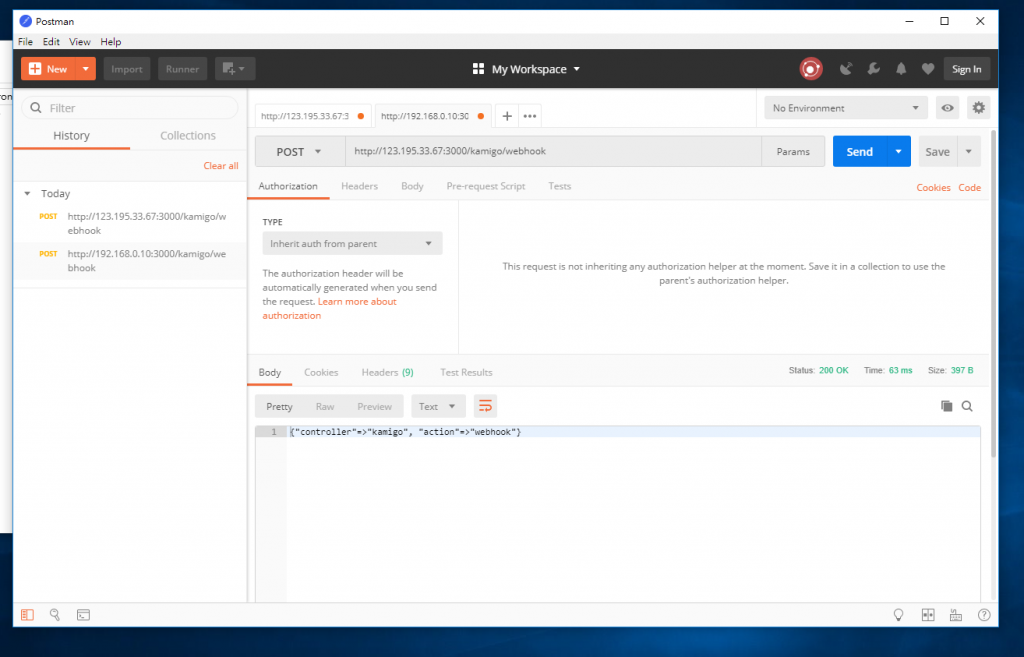Search the response body magnifier icon
1024x657 pixels.
[967, 406]
